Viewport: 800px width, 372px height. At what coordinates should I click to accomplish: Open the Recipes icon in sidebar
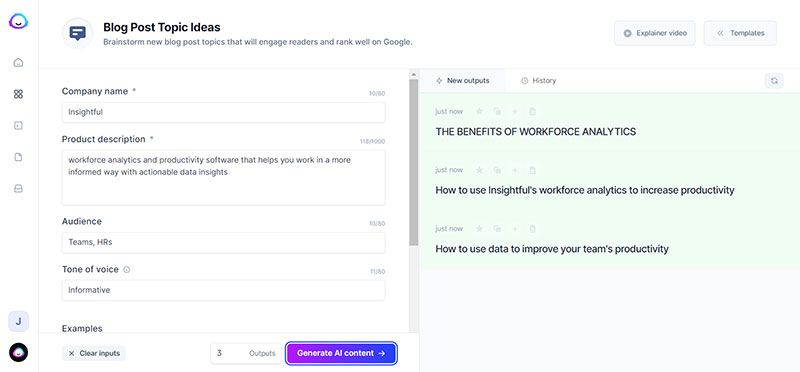coord(18,126)
